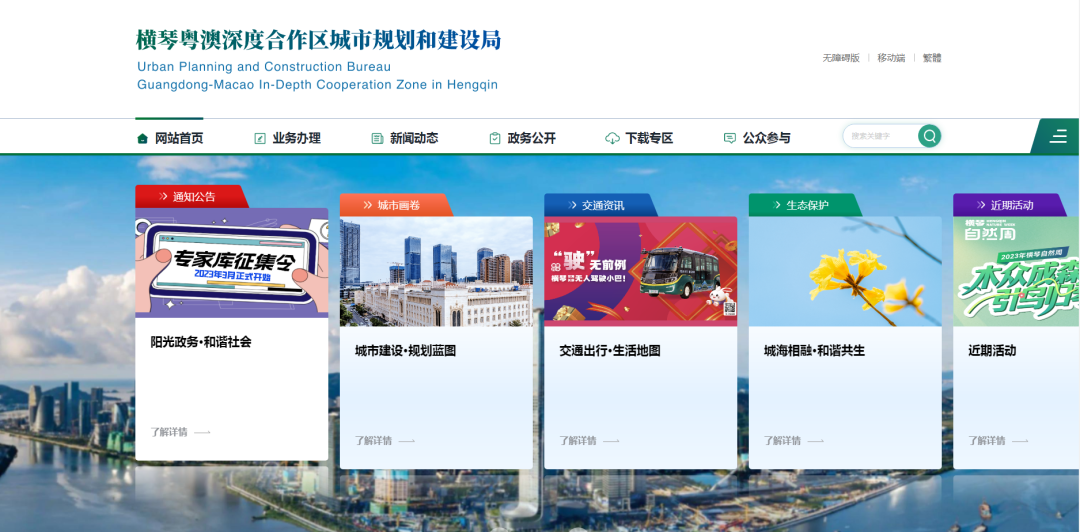Click the driverless bus banner thumbnail
The image size is (1080, 532).
pyautogui.click(x=640, y=270)
